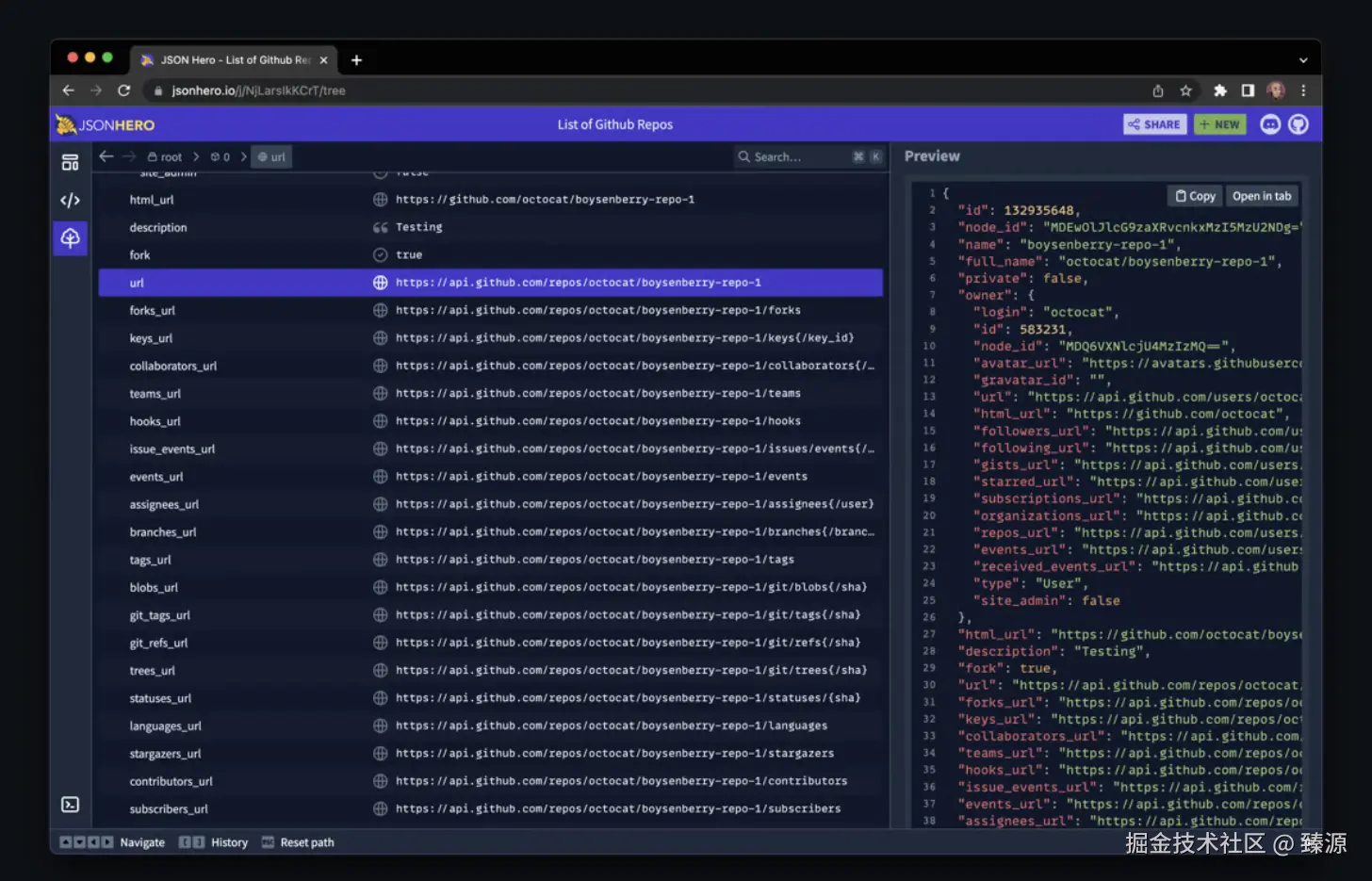Screen dimensions: 1372x881
Task: Open the browser extensions puzzle icon
Action: click(1220, 90)
